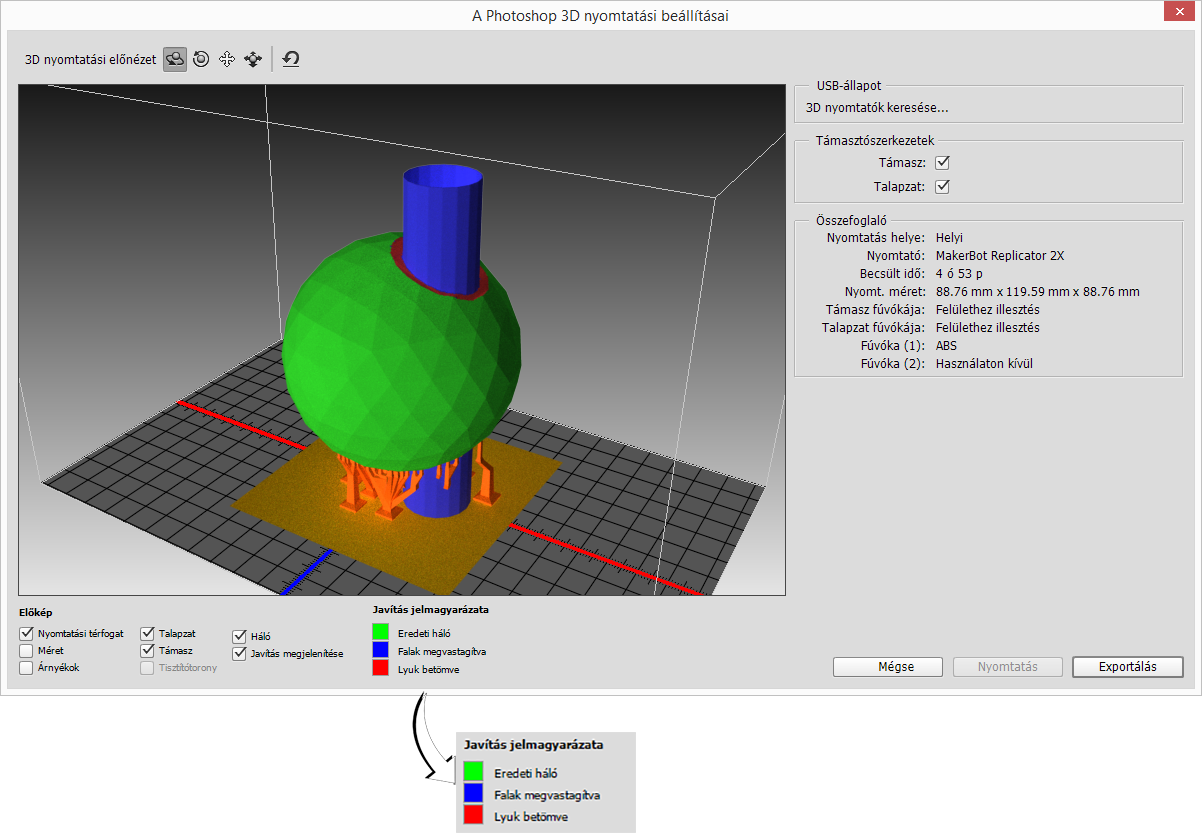The image size is (1202, 840).
Task: Reset the 3D preview camera view
Action: point(291,59)
